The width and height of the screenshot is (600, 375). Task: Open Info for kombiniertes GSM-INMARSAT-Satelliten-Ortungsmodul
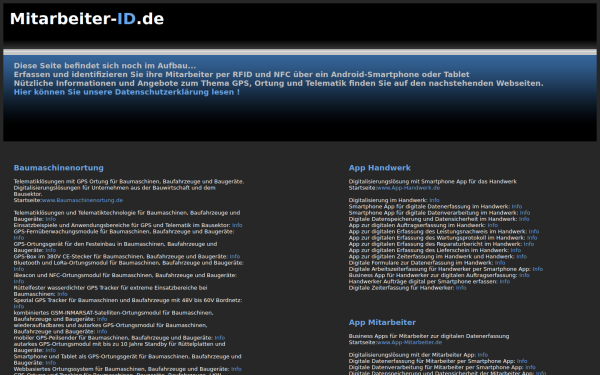point(102,319)
